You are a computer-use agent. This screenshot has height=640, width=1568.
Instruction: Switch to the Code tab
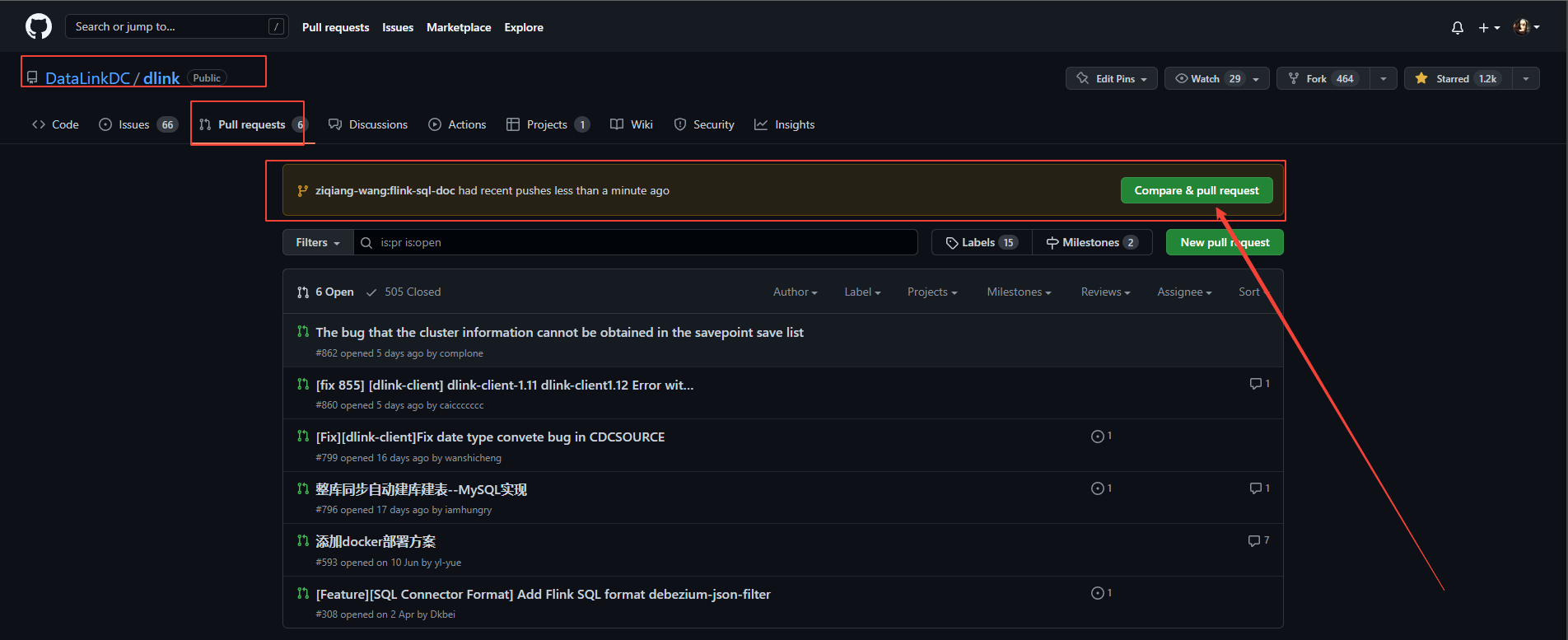coord(55,124)
